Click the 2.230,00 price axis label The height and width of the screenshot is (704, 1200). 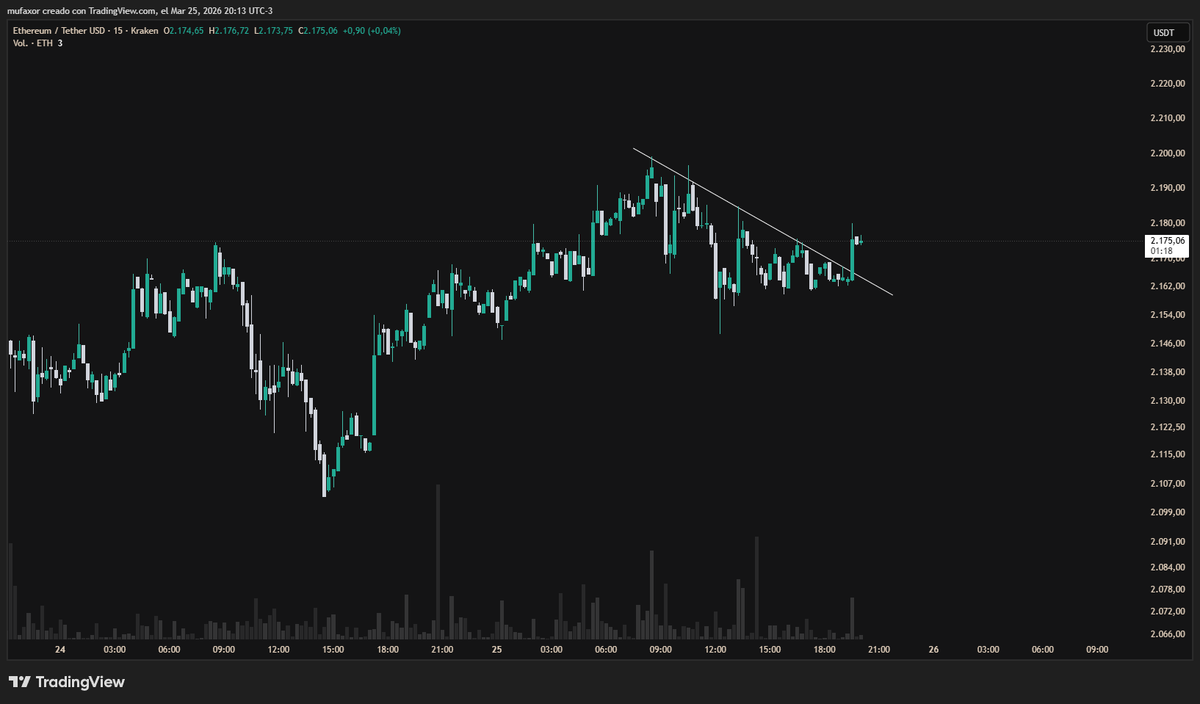[1167, 50]
